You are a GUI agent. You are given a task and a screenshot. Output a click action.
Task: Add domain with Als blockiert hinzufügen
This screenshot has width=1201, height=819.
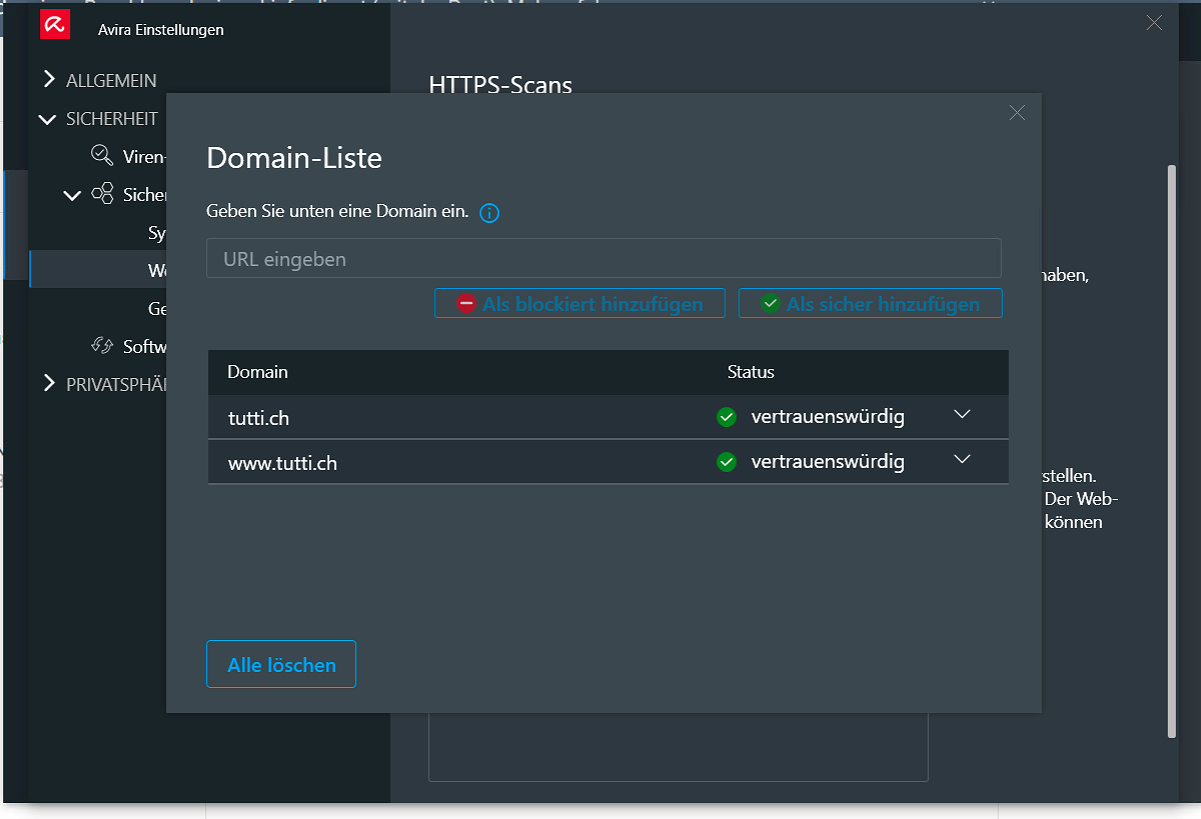(580, 304)
